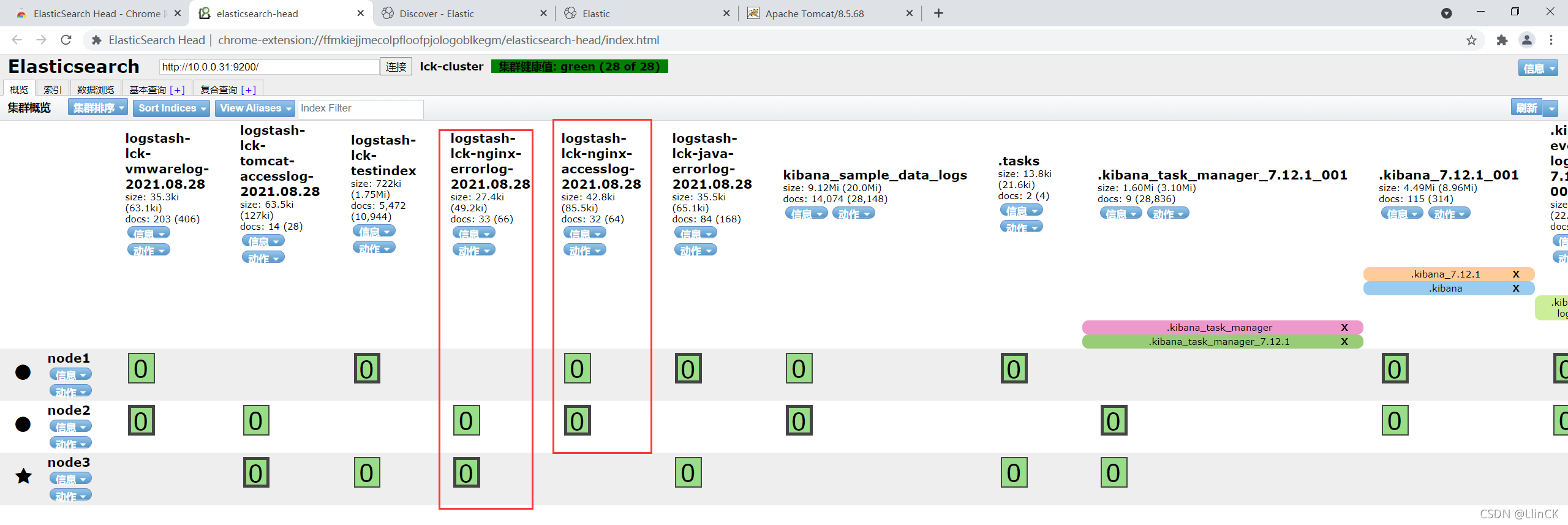Open 信息 dropdown for node1
This screenshot has height=525, width=1568.
click(71, 374)
